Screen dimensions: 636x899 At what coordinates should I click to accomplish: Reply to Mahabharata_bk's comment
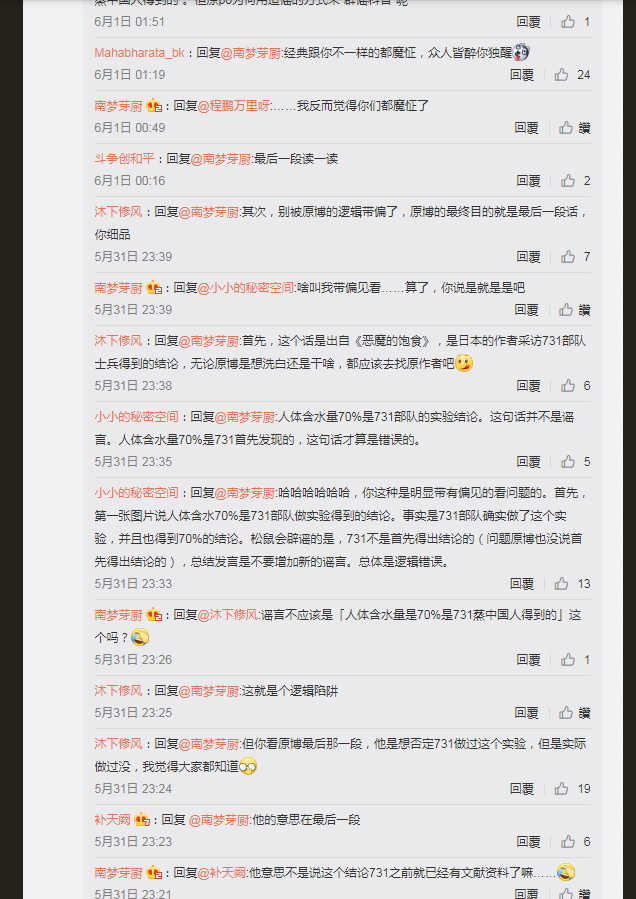pyautogui.click(x=522, y=75)
